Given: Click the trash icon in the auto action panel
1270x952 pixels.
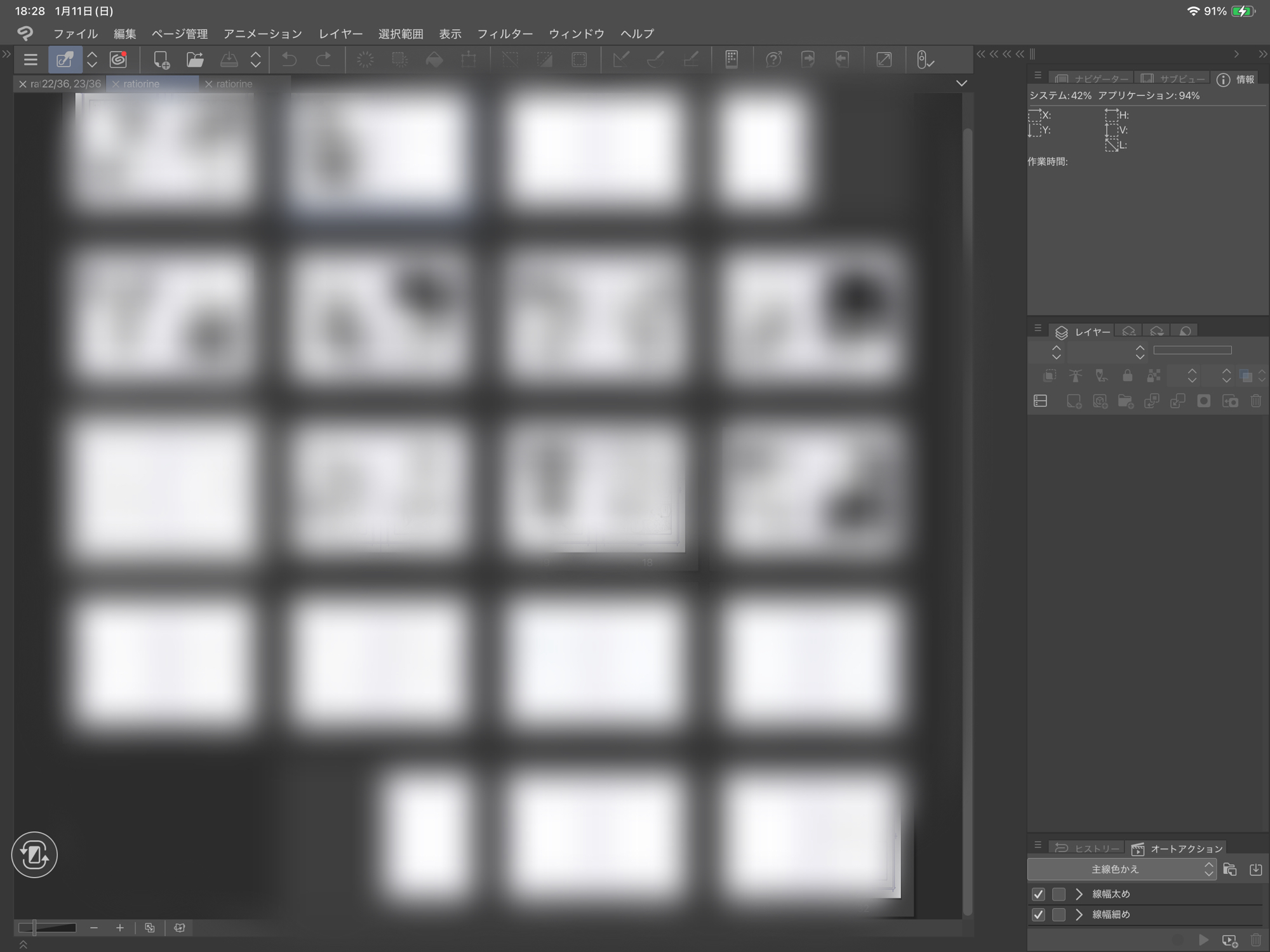Looking at the screenshot, I should pos(1255,940).
